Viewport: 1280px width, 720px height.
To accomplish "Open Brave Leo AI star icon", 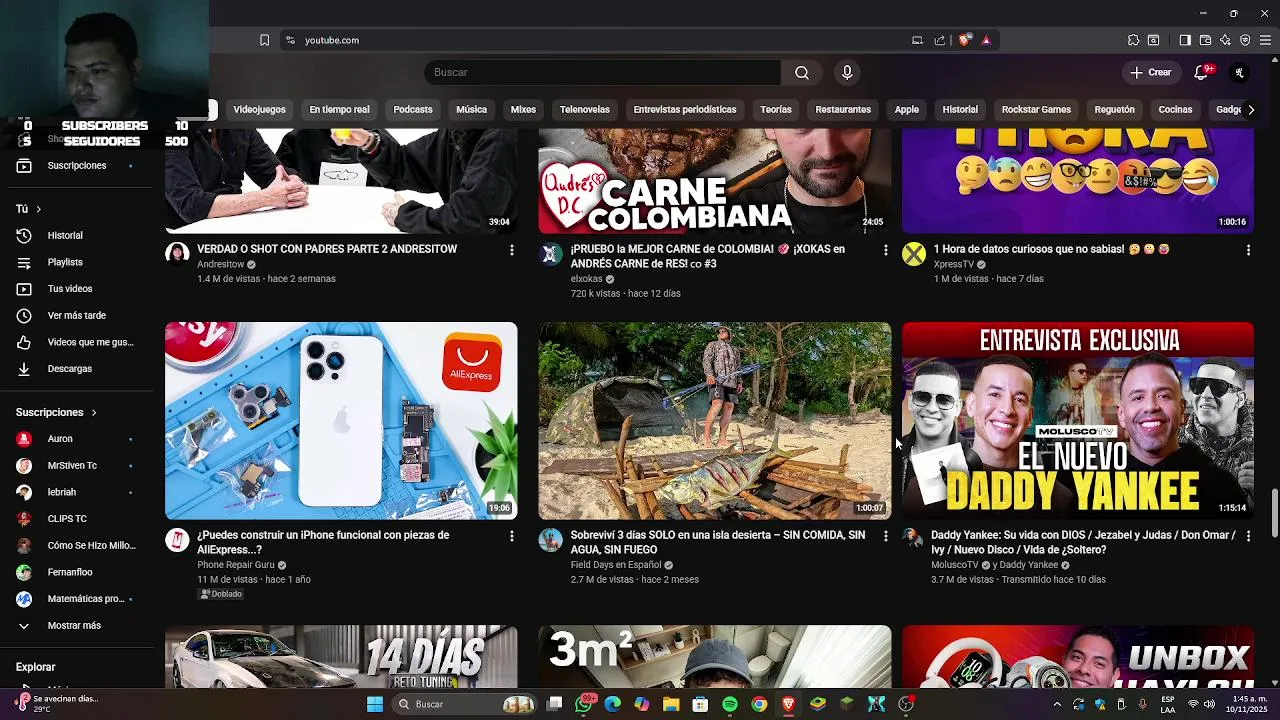I will click(x=1225, y=40).
